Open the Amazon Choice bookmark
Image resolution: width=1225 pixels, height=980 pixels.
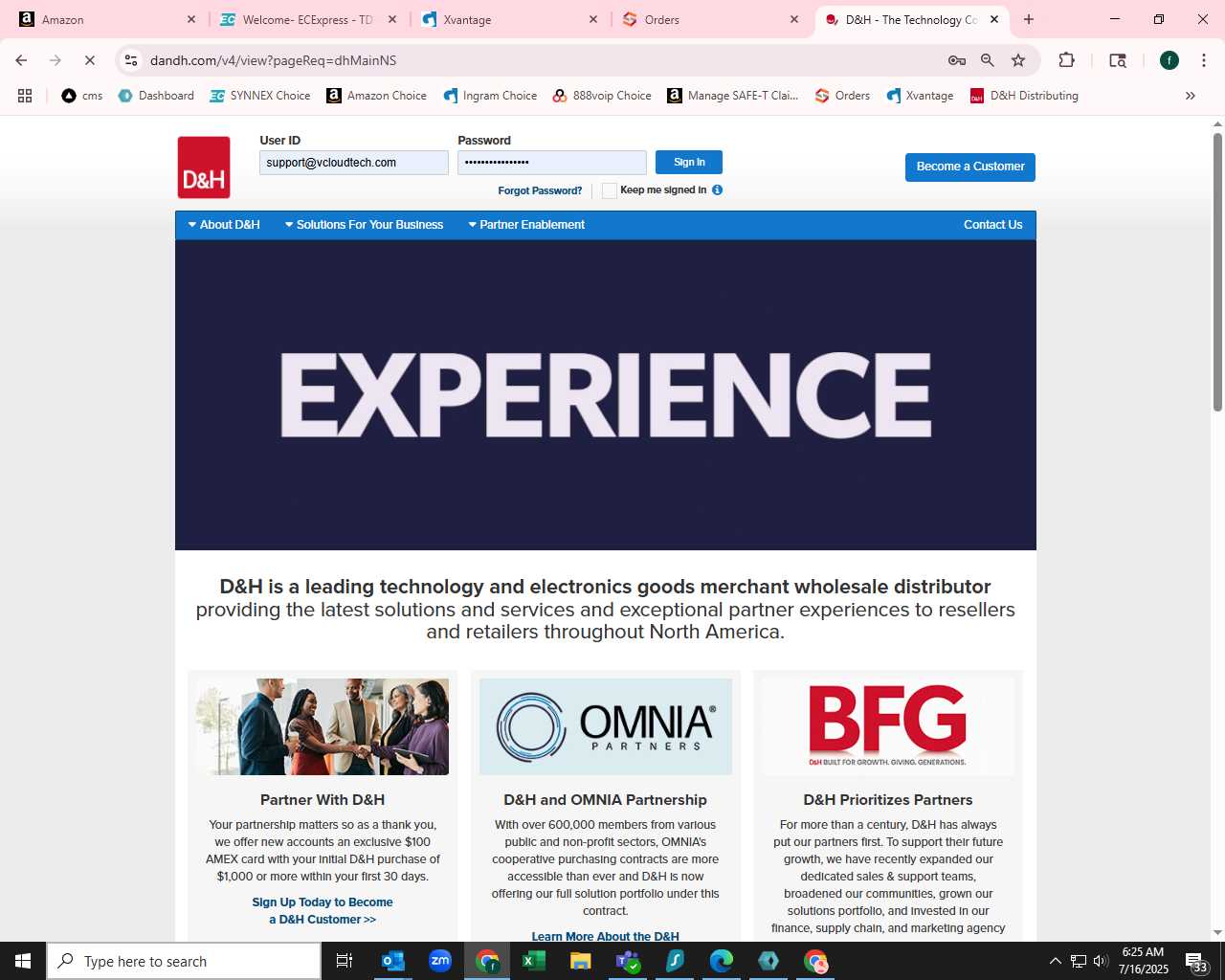377,96
